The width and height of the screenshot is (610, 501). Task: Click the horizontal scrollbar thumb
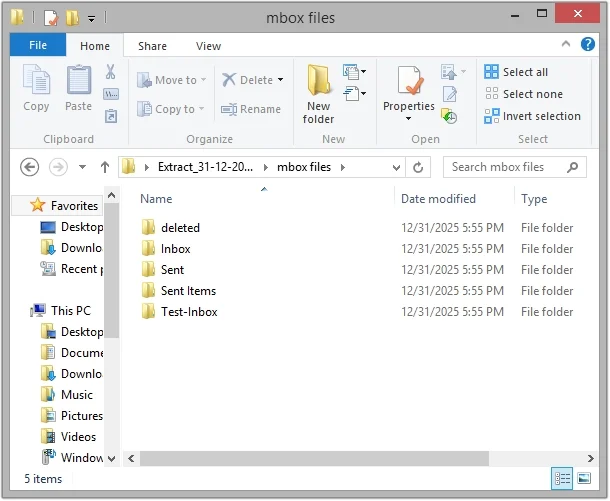point(314,458)
